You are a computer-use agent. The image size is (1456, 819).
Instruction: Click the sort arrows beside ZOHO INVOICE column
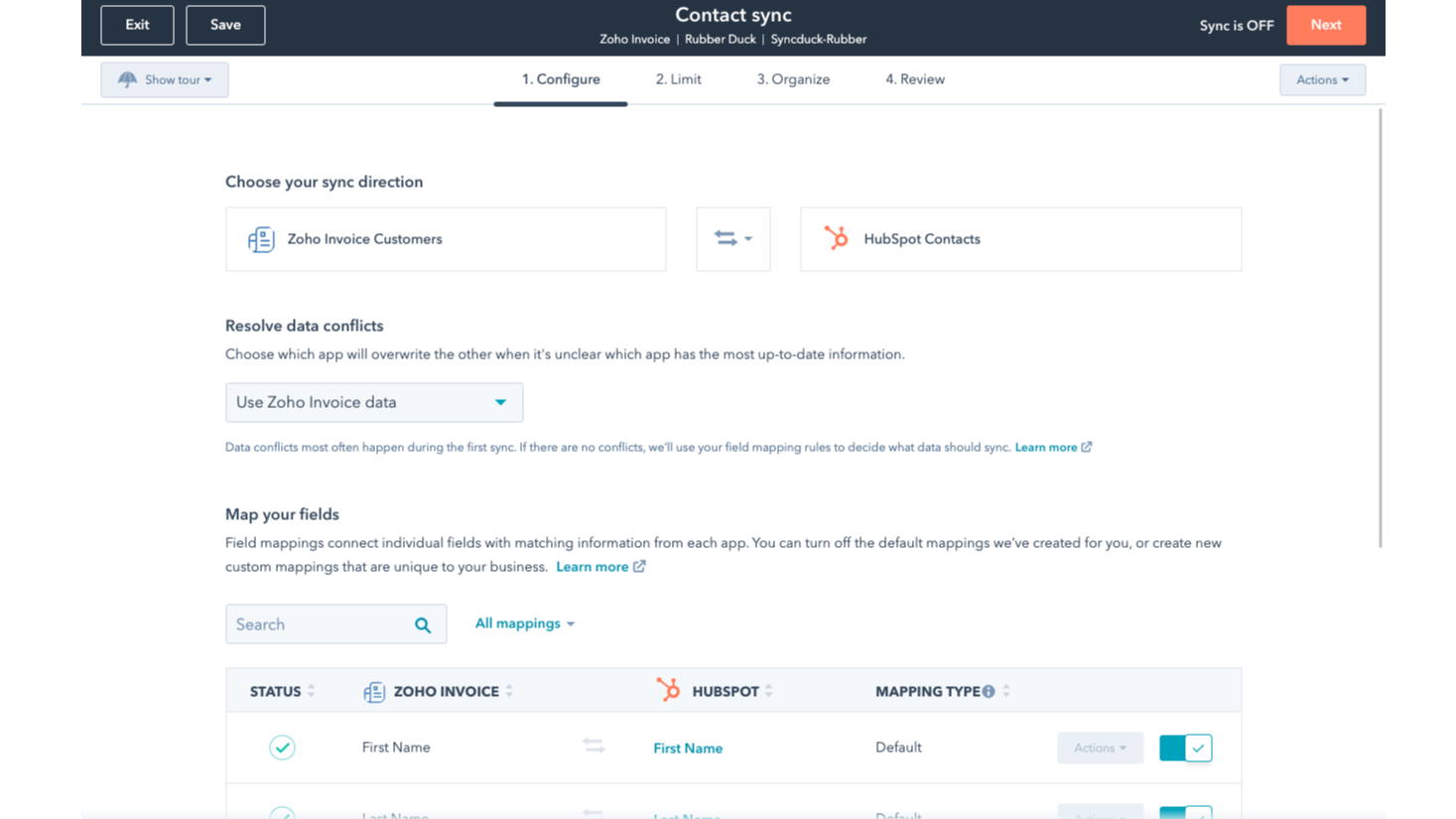(509, 691)
